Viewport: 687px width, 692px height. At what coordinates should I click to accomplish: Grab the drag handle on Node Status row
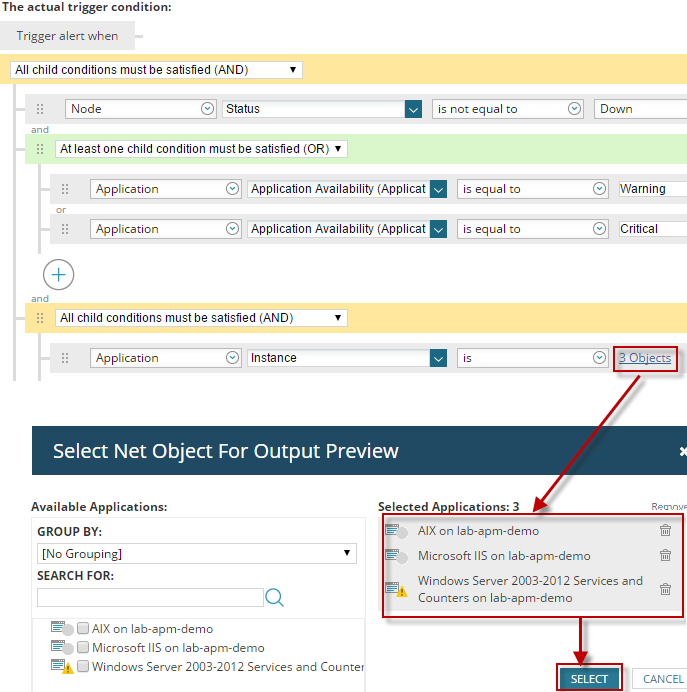pyautogui.click(x=41, y=109)
